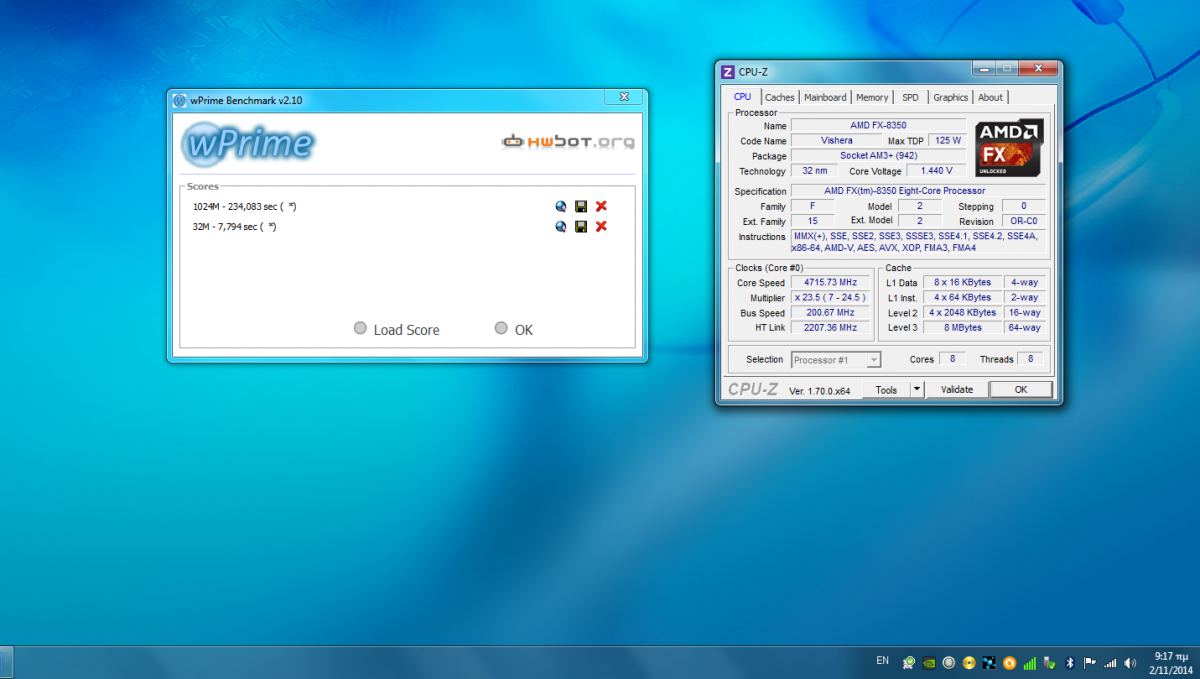The width and height of the screenshot is (1200, 679).
Task: Select the Load Score radio button
Action: 360,329
